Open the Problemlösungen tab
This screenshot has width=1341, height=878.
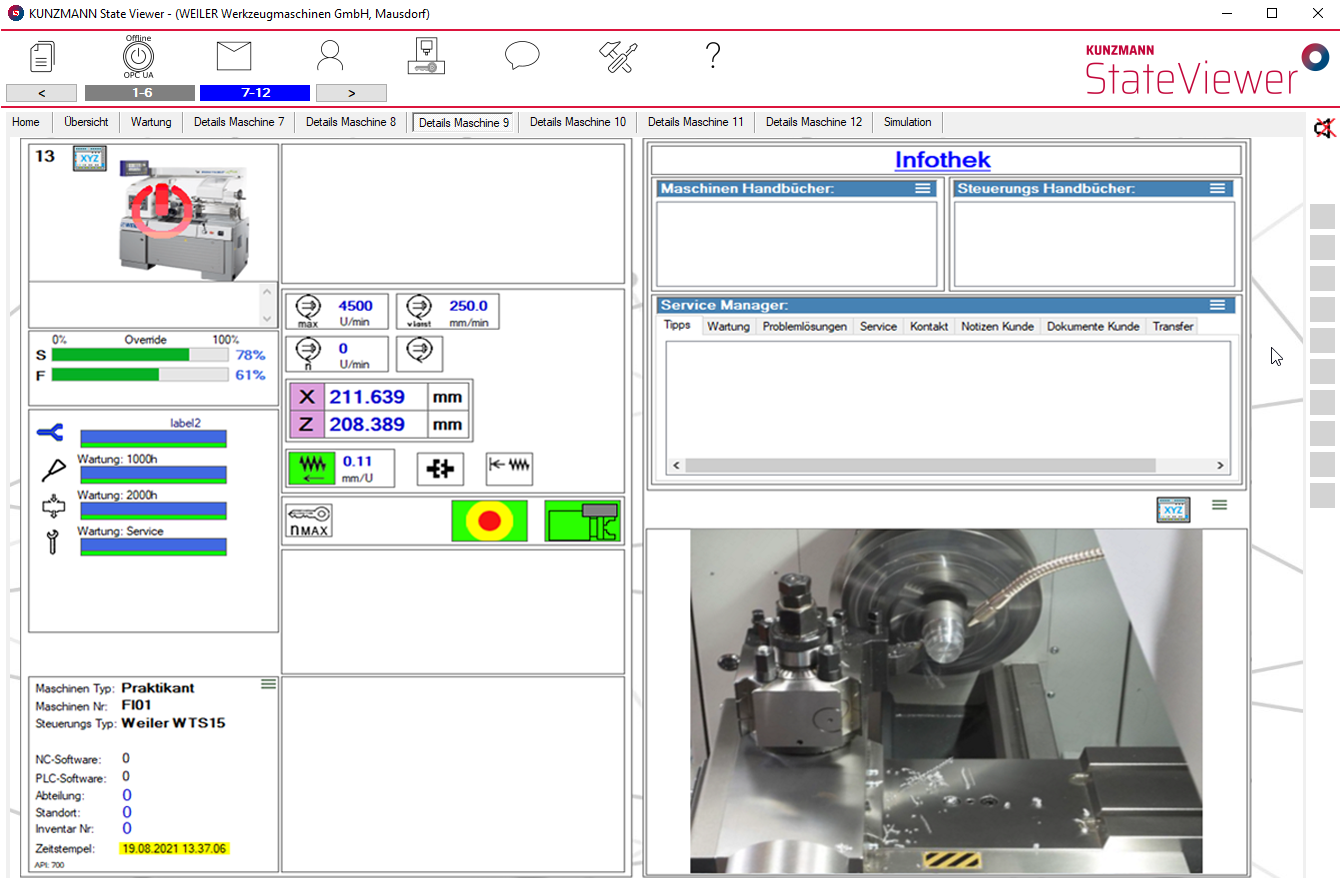pyautogui.click(x=804, y=326)
